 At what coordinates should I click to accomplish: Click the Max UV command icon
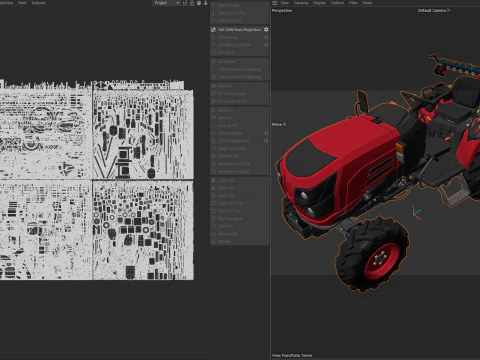click(213, 86)
